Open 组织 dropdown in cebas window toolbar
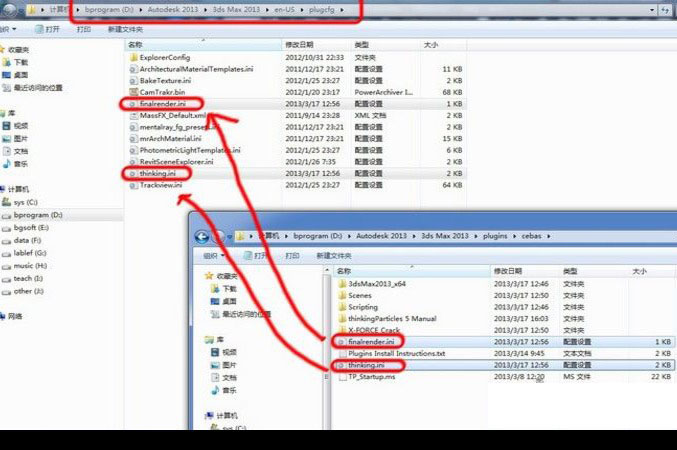 (x=215, y=256)
